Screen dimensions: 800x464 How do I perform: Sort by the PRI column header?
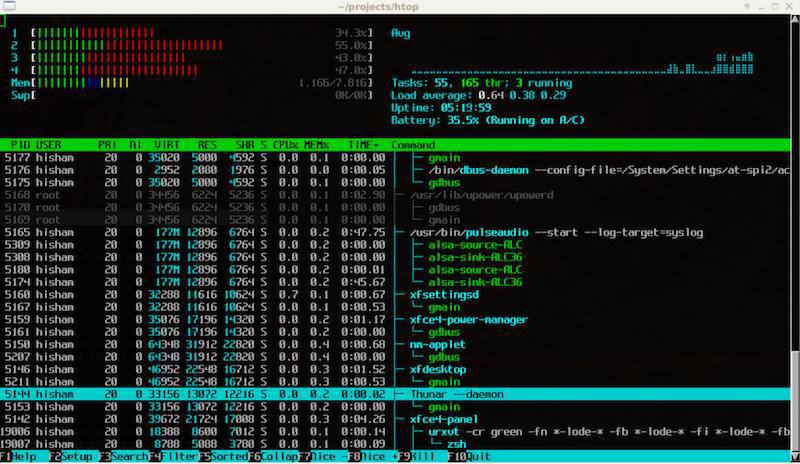coord(108,145)
